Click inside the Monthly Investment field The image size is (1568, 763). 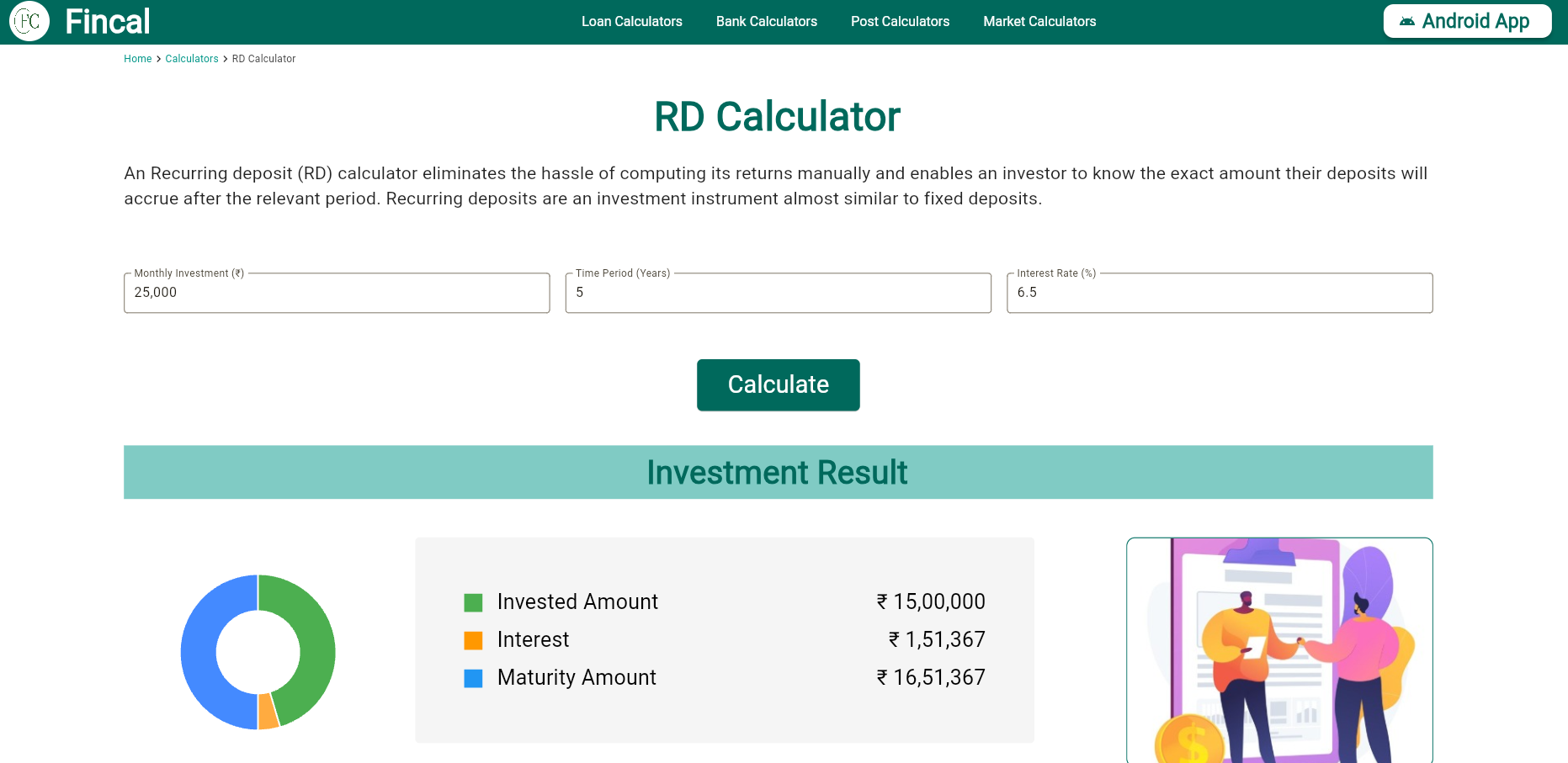[336, 293]
